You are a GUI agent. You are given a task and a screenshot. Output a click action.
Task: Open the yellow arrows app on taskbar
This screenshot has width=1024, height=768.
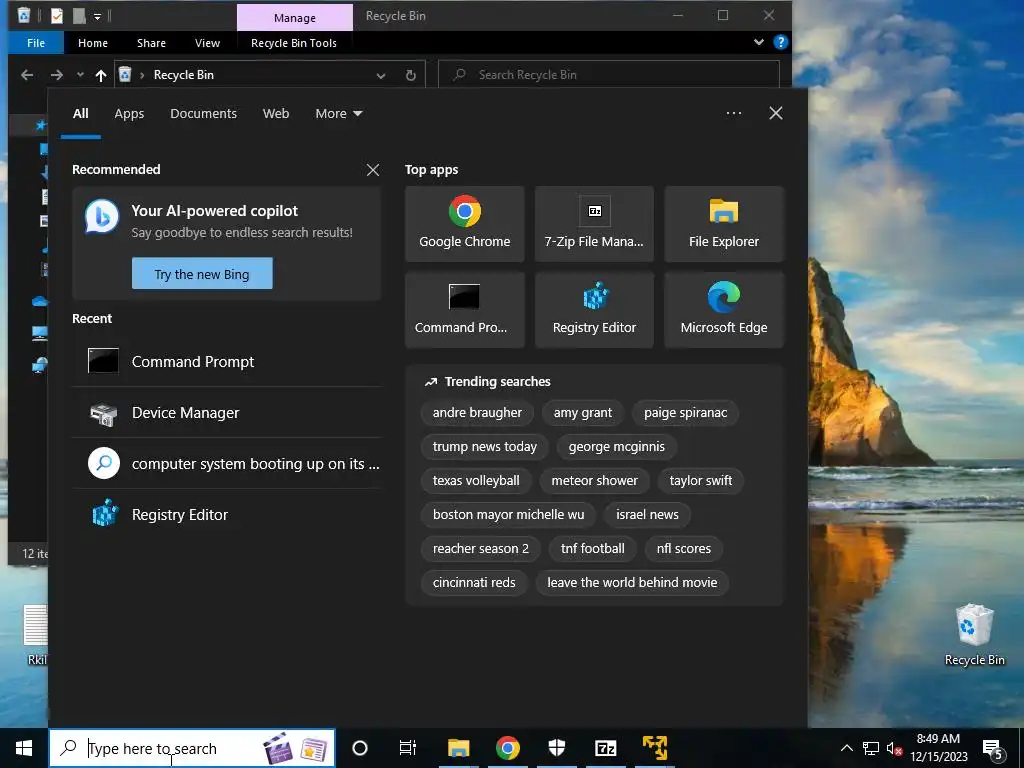(654, 748)
